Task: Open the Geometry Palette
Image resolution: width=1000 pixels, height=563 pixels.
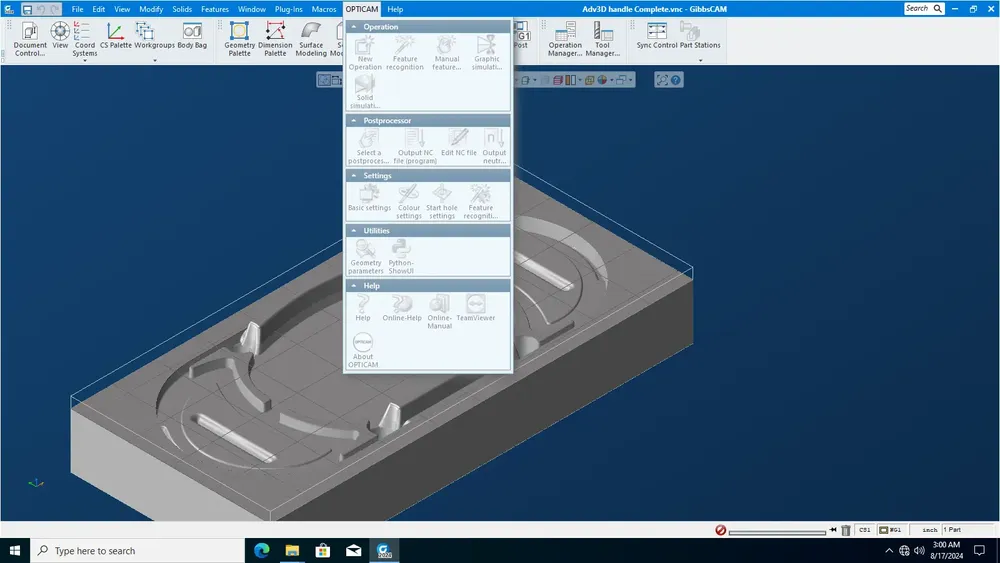Action: pos(239,38)
